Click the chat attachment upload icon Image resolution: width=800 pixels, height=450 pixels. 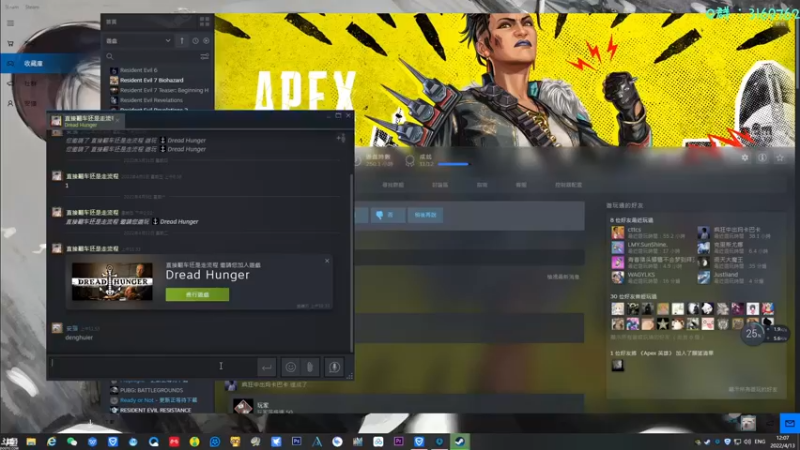tap(310, 367)
